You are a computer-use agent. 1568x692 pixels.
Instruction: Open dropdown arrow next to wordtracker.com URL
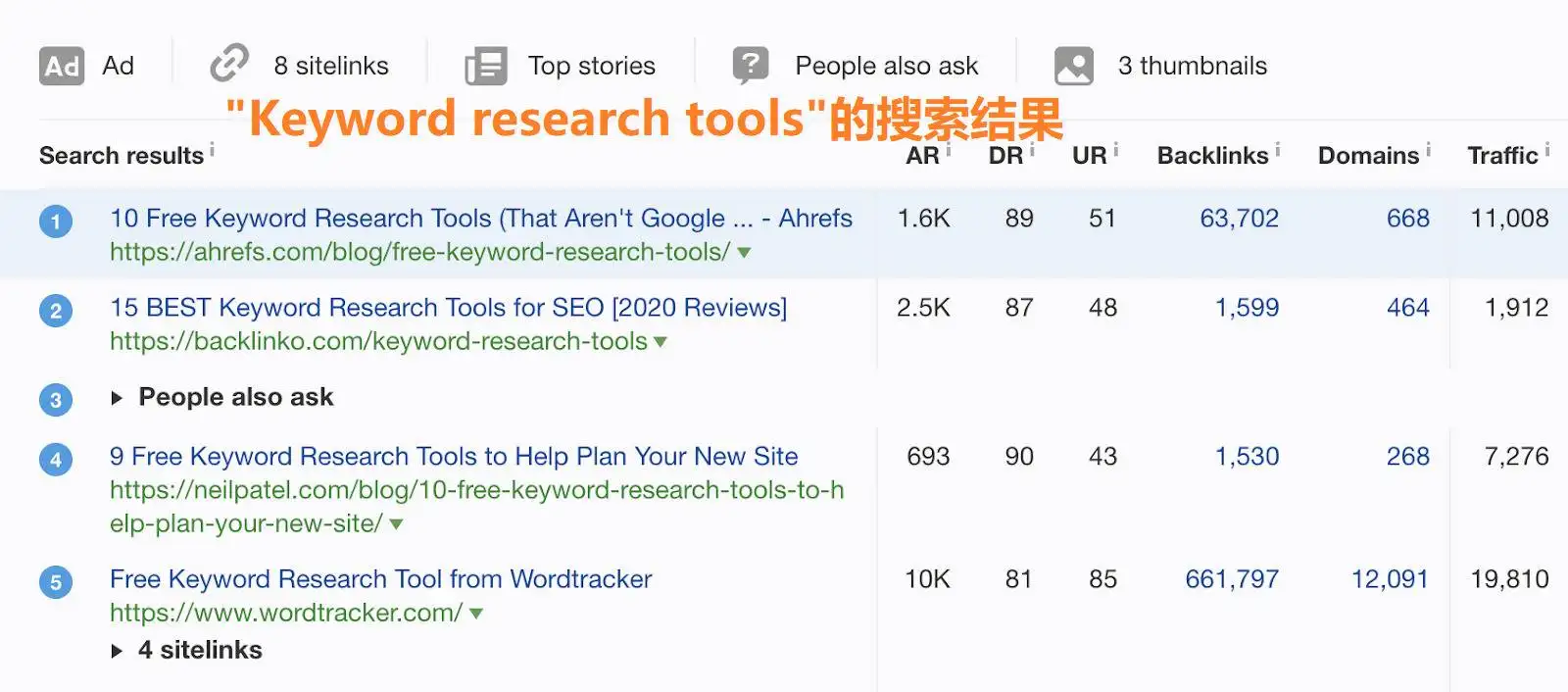pyautogui.click(x=476, y=614)
